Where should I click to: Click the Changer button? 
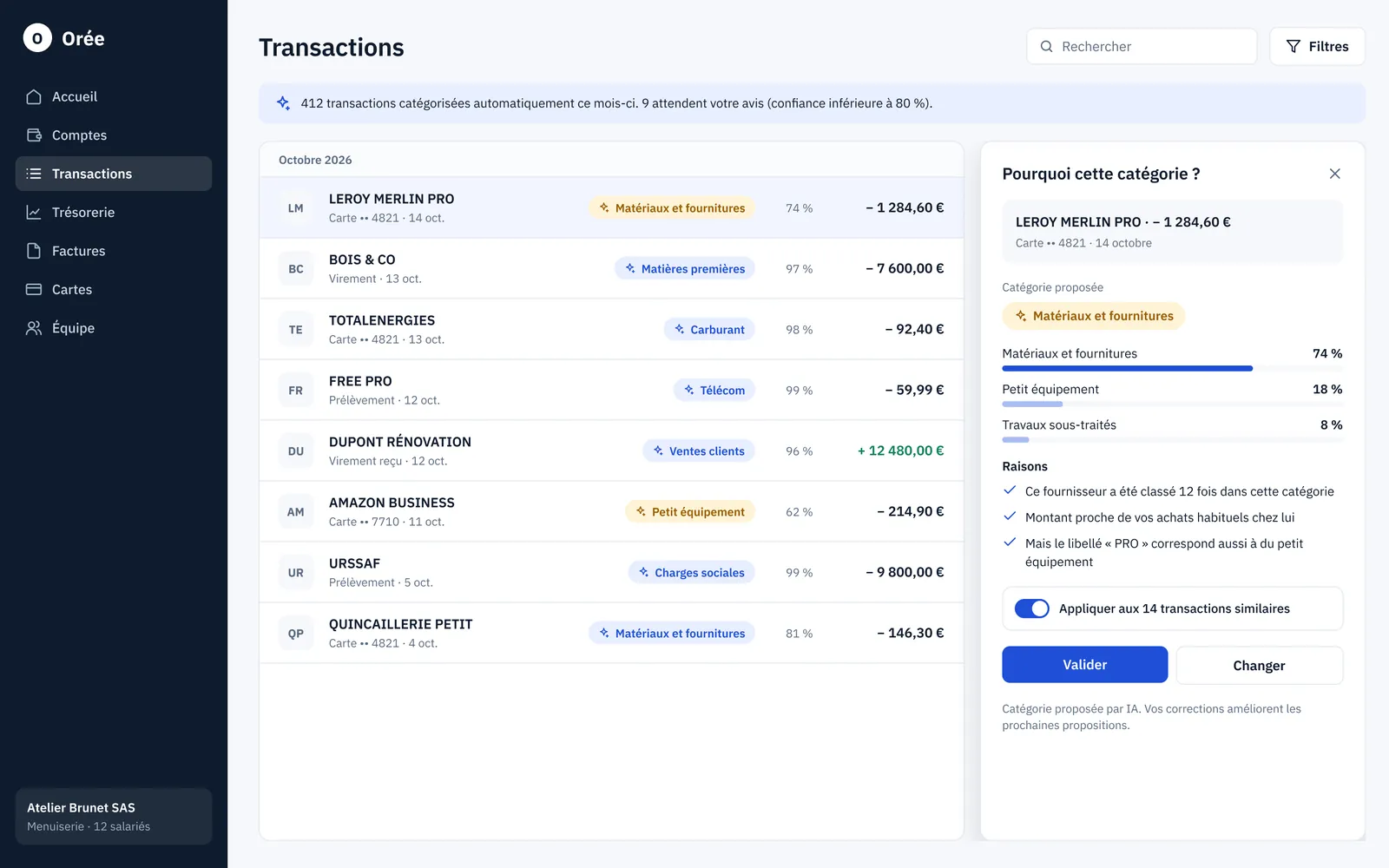(x=1260, y=666)
